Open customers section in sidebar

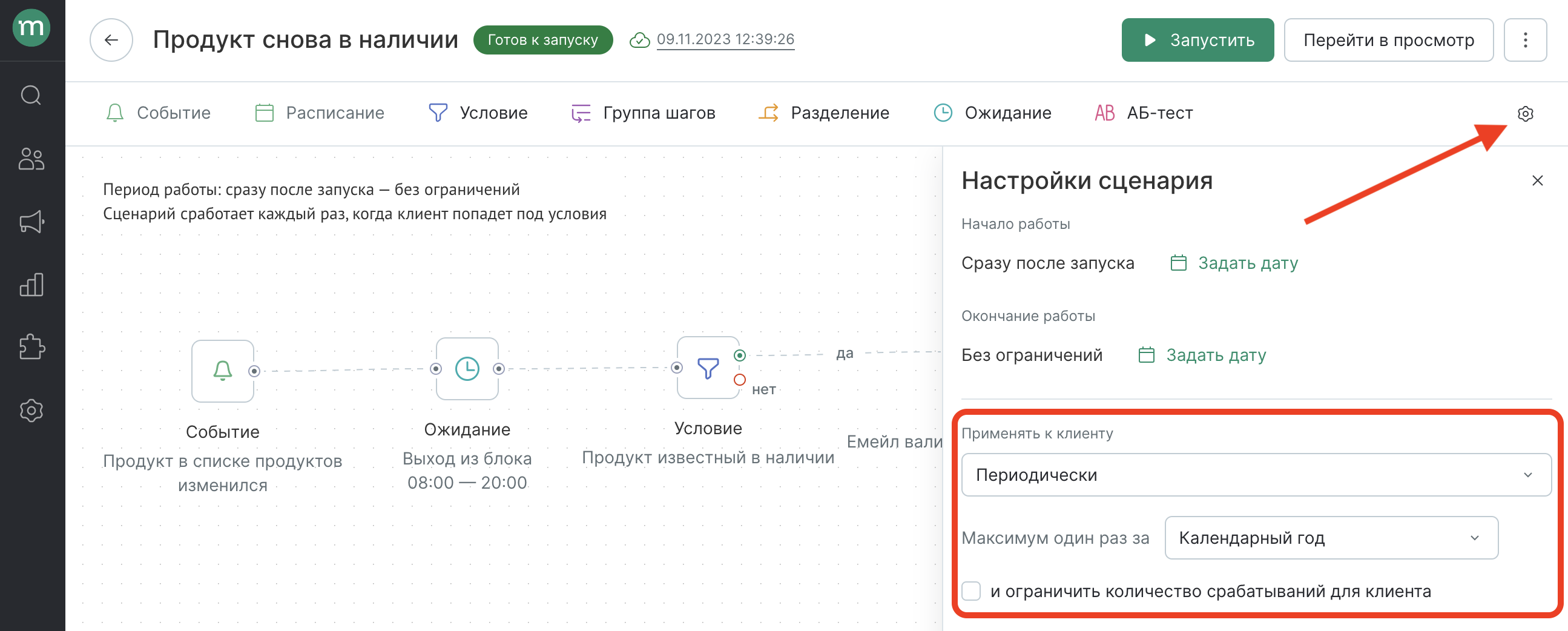tap(31, 159)
